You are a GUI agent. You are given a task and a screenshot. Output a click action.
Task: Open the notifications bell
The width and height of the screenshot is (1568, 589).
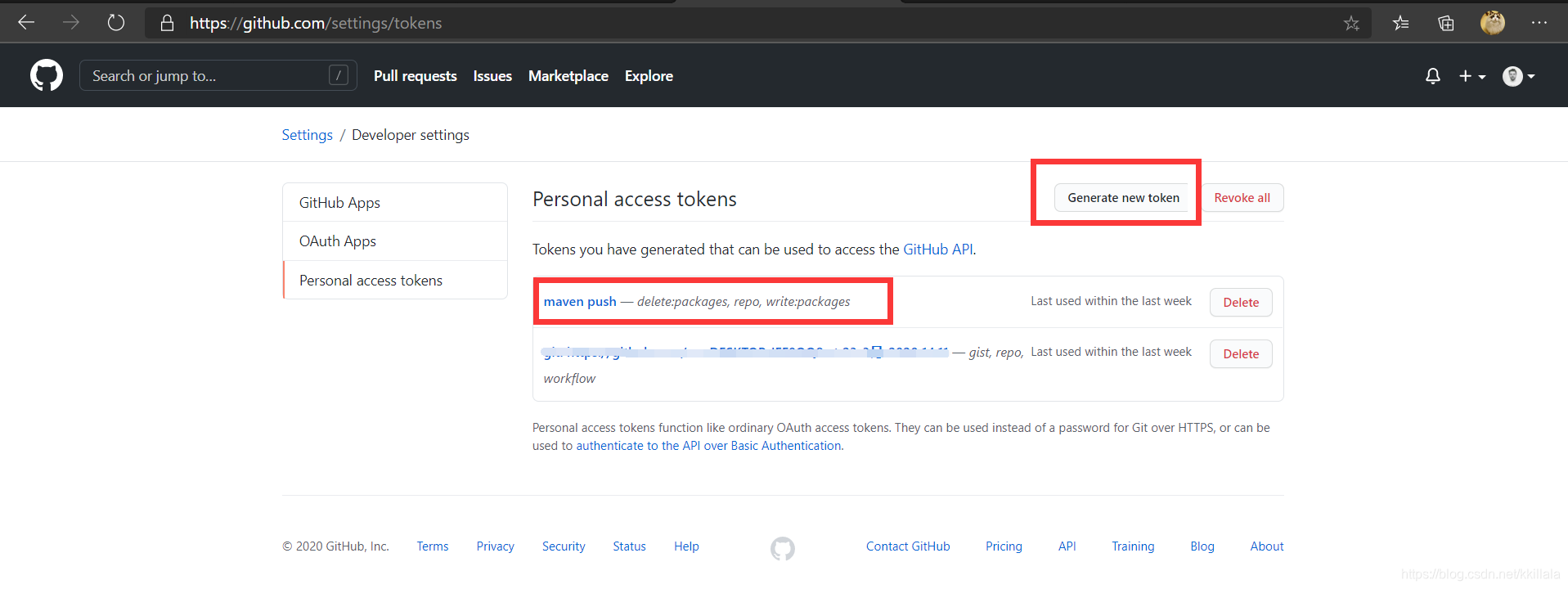tap(1433, 76)
